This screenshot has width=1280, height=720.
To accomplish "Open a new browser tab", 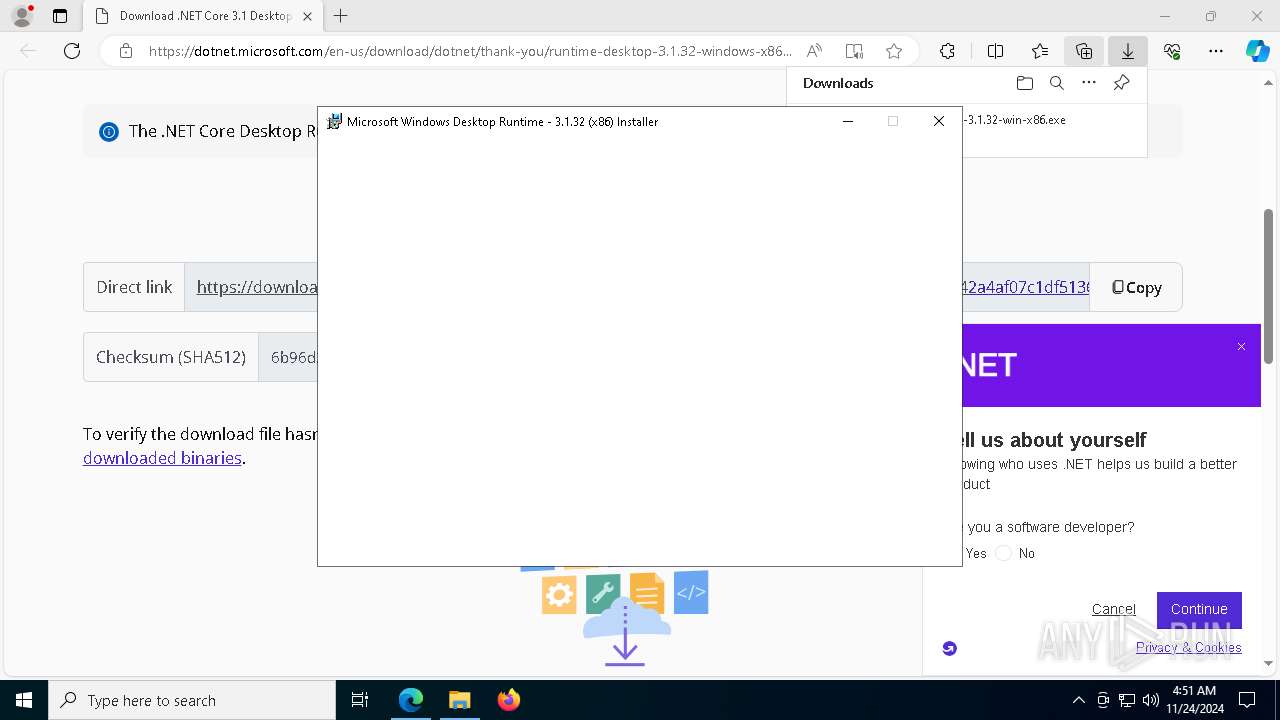I will (341, 16).
